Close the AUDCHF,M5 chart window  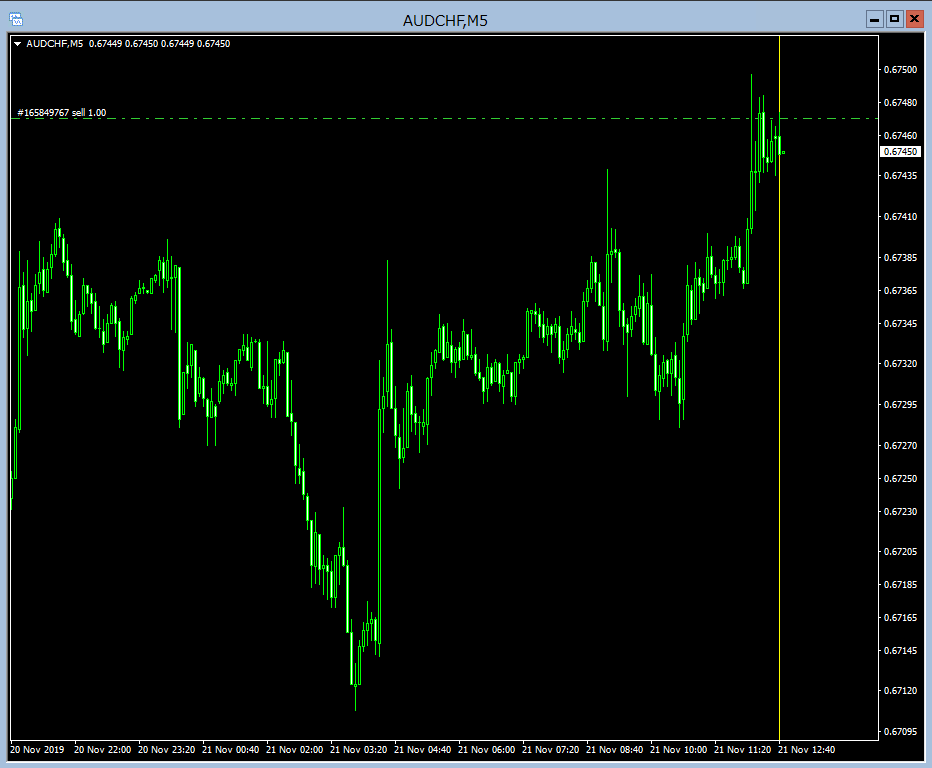[x=914, y=20]
